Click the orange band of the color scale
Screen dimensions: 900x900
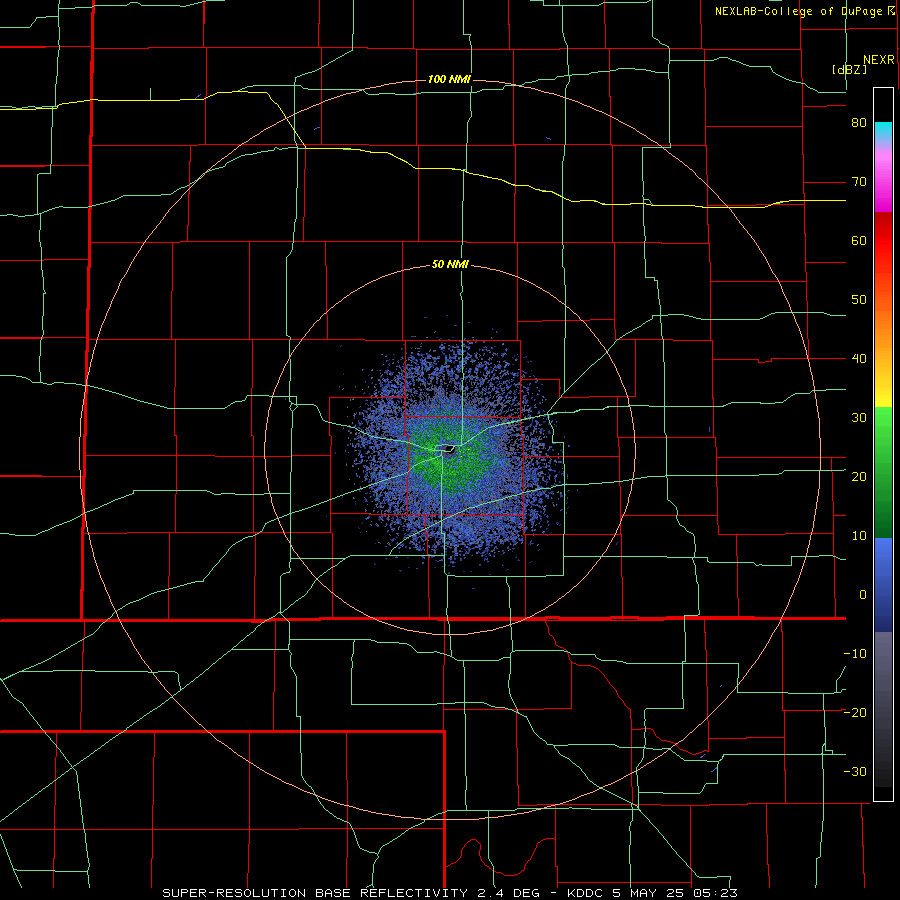click(883, 327)
